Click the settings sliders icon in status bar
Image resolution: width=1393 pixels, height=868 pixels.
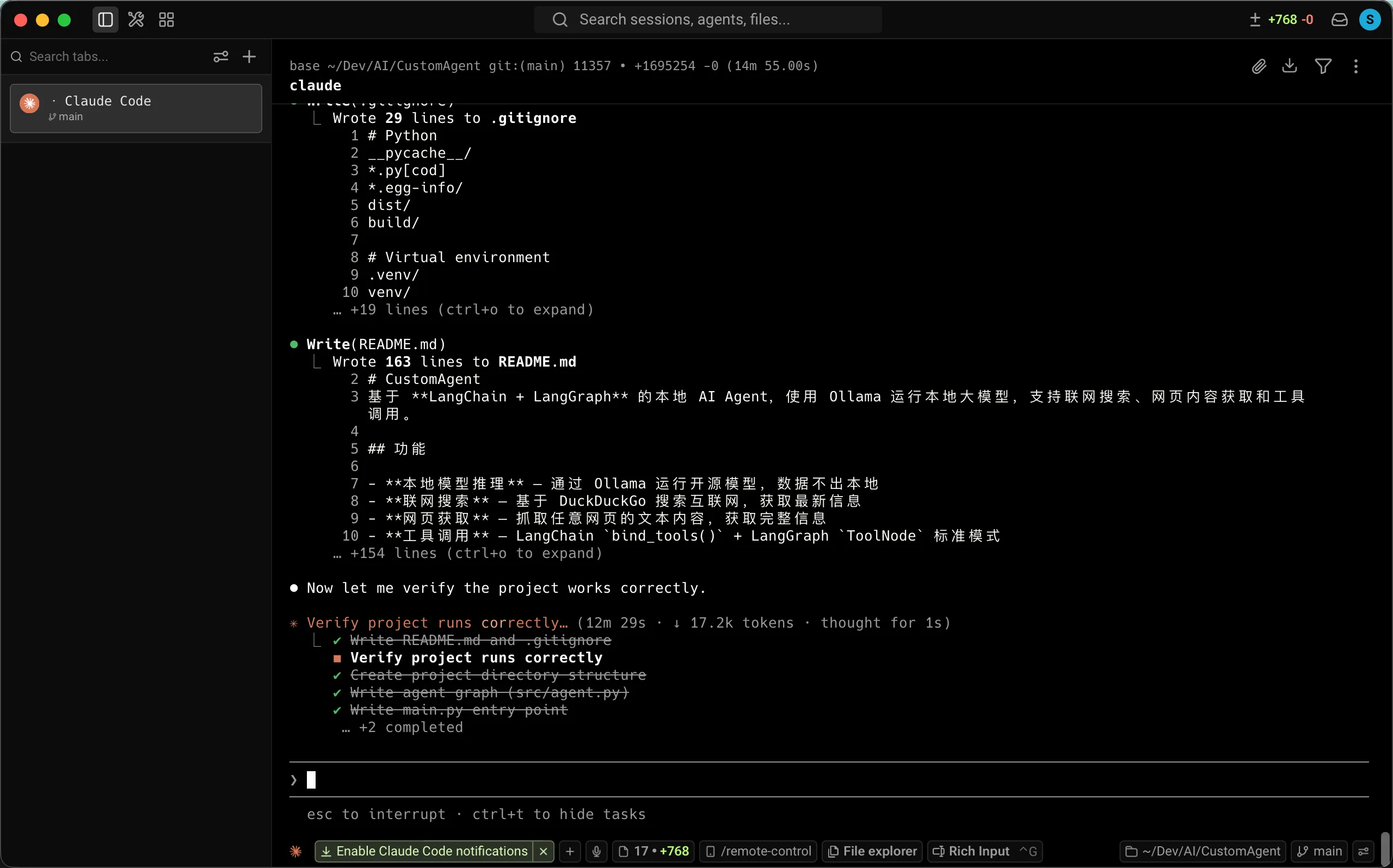[x=1363, y=851]
